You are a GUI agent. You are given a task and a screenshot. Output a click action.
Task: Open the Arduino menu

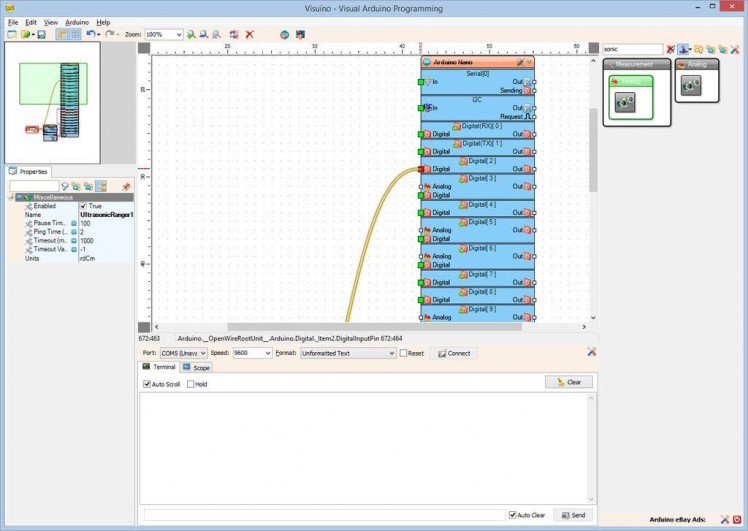[77, 21]
